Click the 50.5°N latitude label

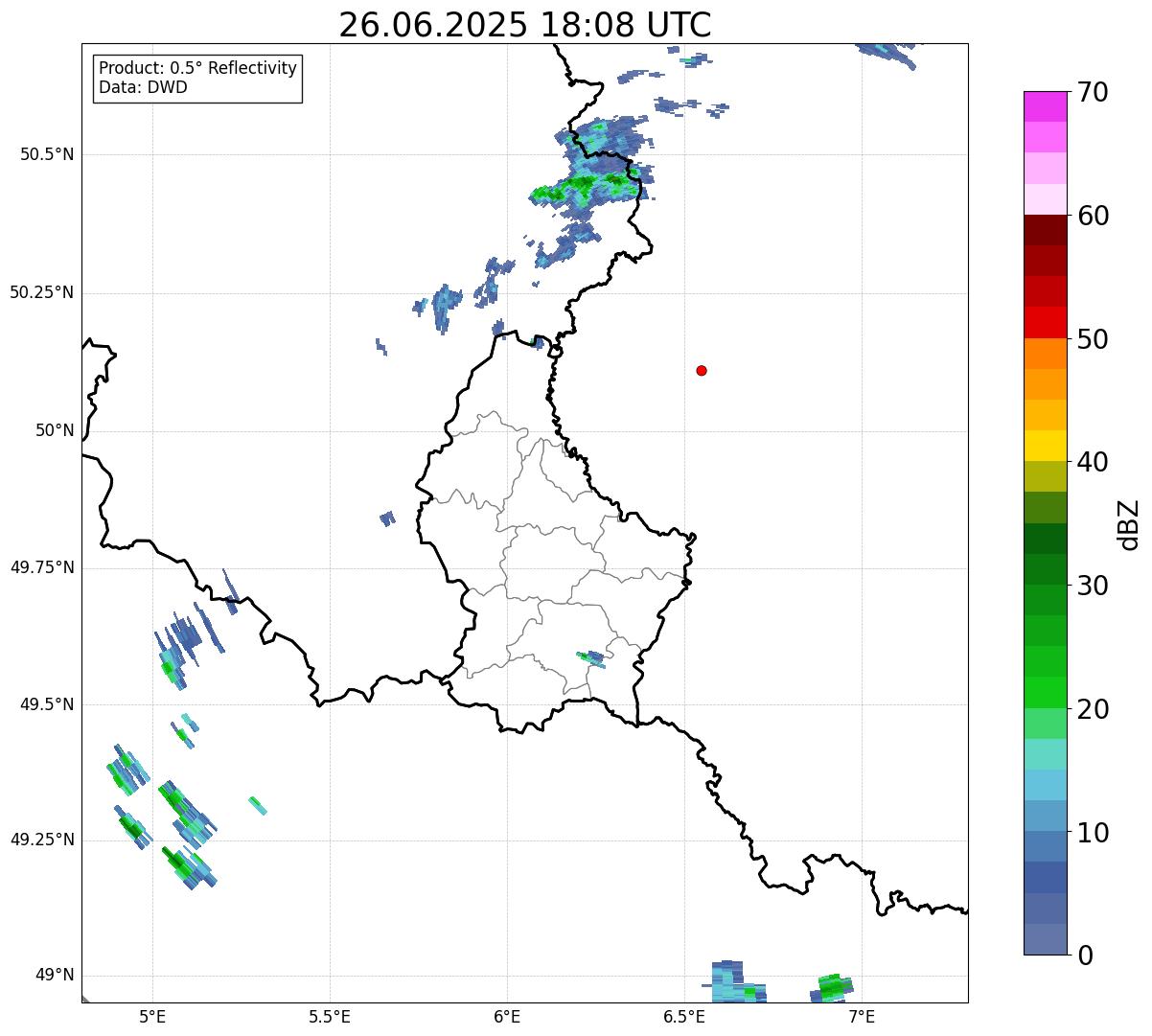click(x=47, y=154)
